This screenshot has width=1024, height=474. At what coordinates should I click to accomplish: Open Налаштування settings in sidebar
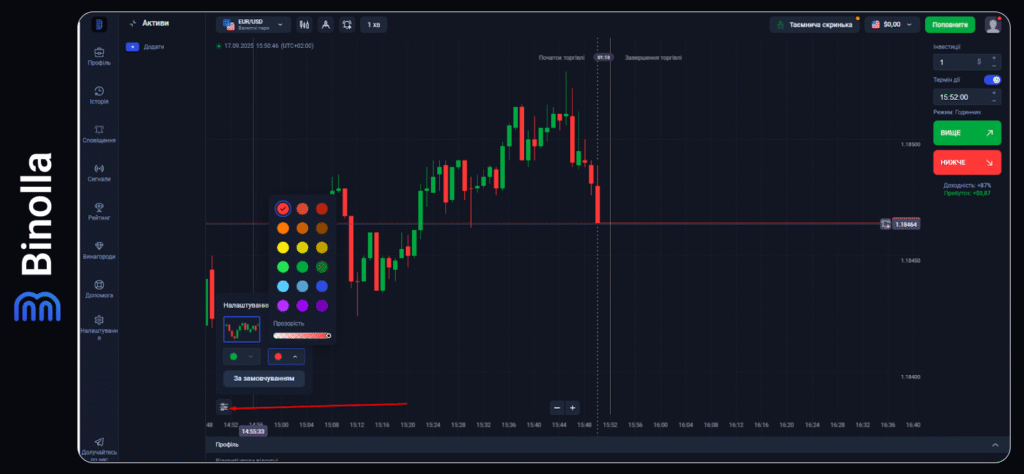coord(99,330)
